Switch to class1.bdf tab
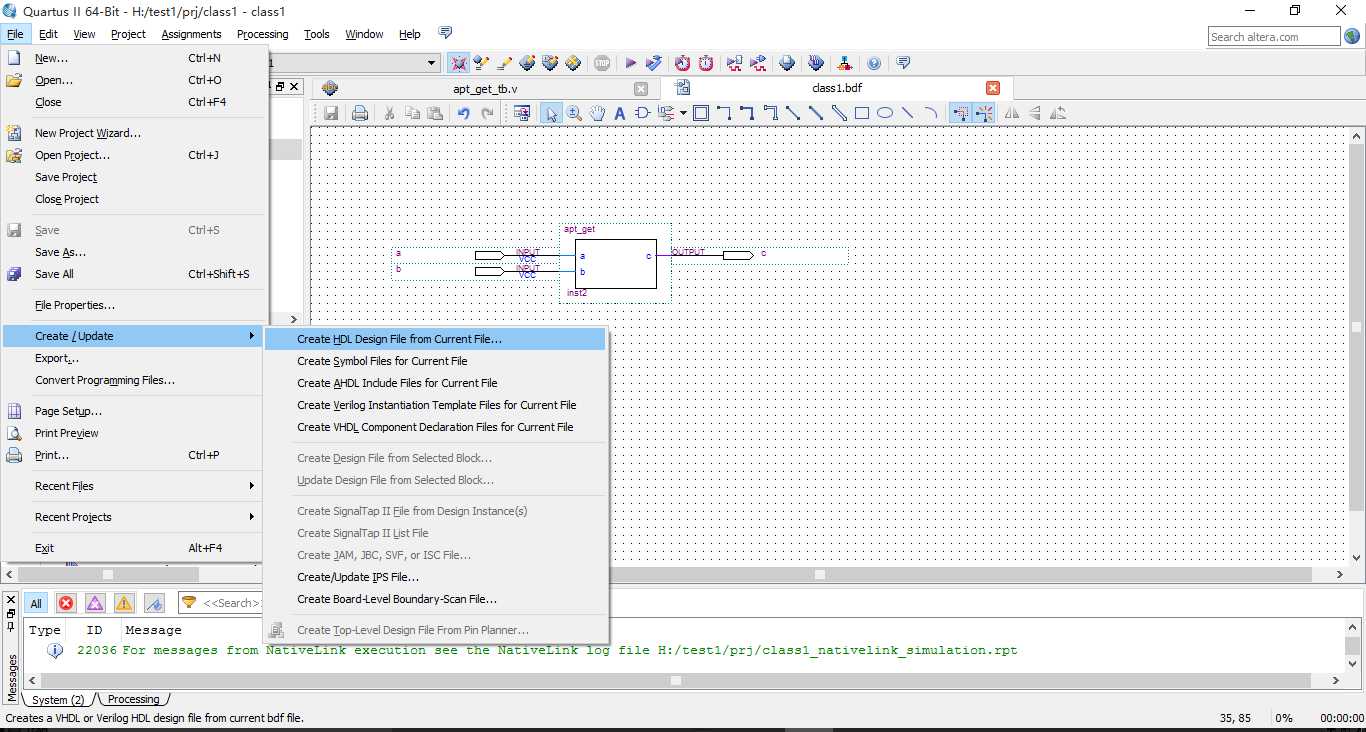The width and height of the screenshot is (1366, 732). (x=836, y=88)
